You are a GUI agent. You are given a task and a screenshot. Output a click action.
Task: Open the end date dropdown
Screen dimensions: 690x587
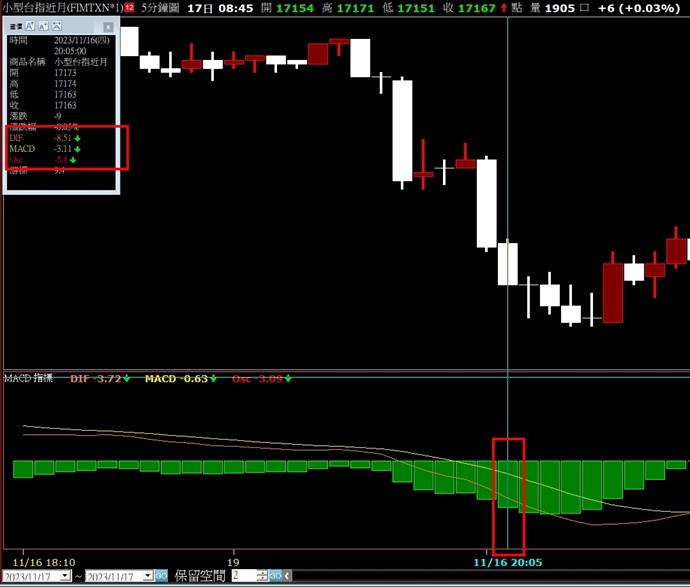click(148, 576)
